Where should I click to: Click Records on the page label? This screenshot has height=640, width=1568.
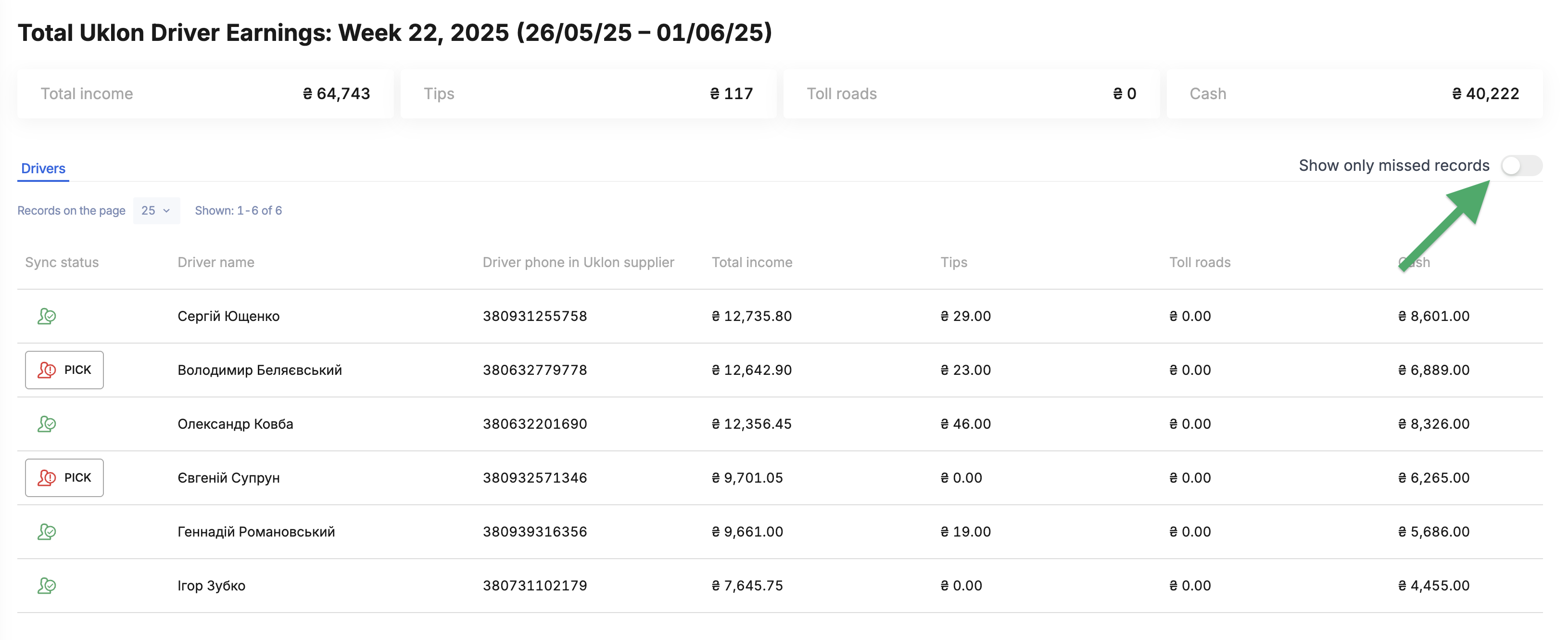[71, 211]
